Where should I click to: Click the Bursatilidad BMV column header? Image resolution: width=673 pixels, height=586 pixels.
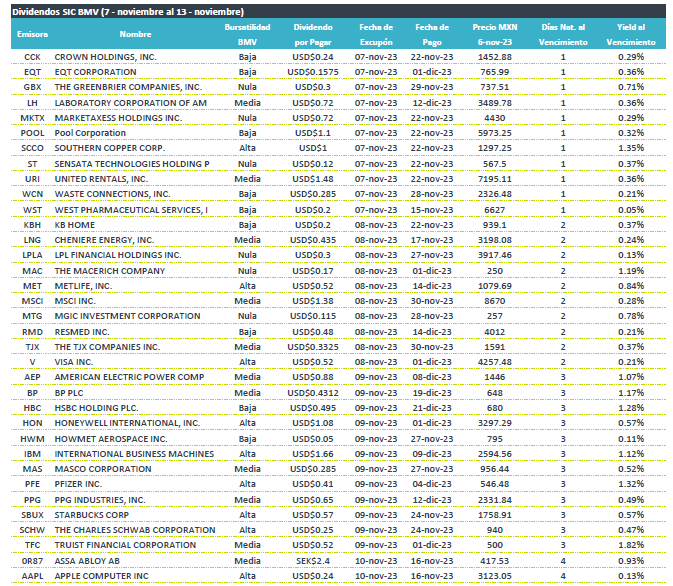[247, 34]
